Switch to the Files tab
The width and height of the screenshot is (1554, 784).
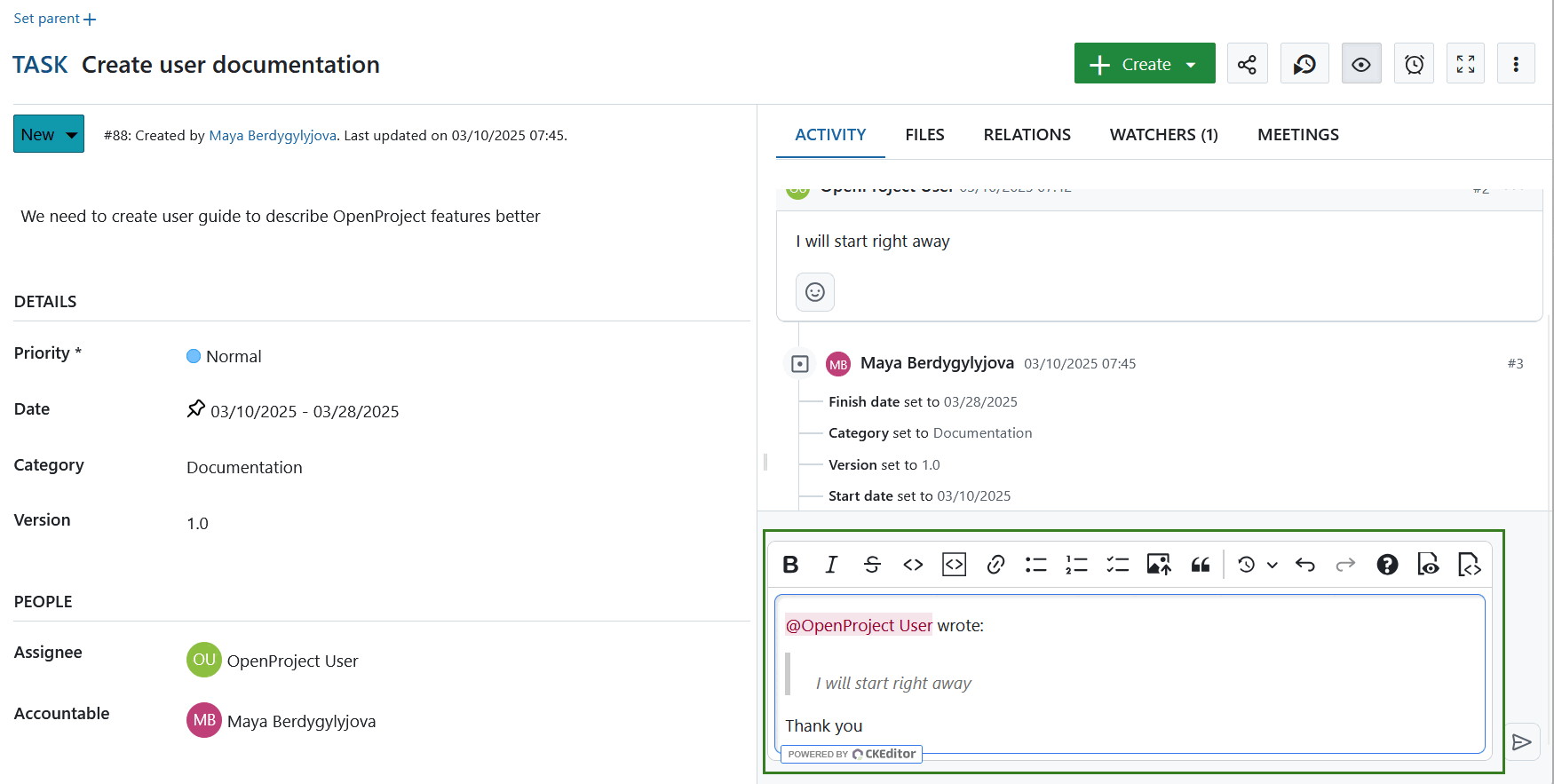point(924,135)
